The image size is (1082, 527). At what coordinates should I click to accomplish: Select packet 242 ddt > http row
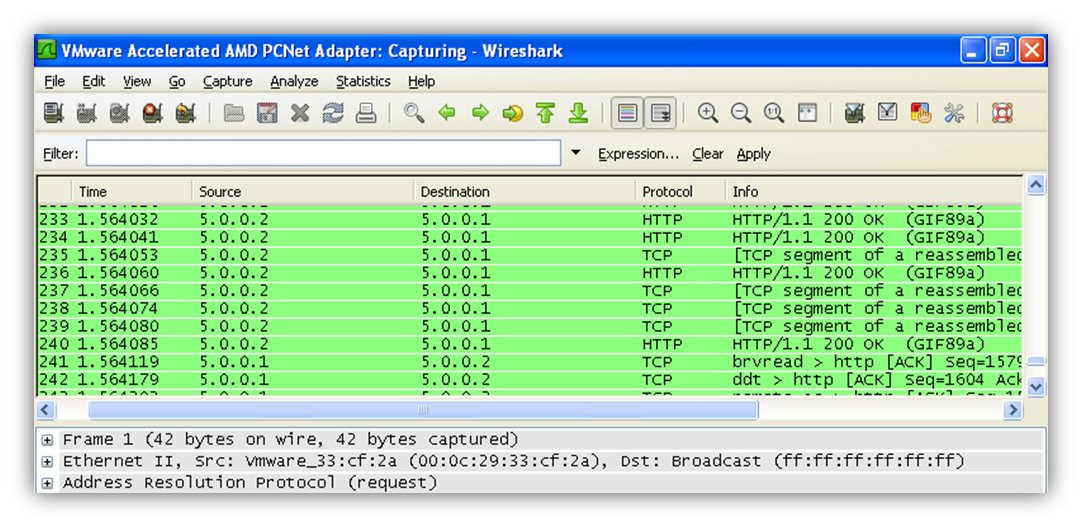pyautogui.click(x=529, y=380)
